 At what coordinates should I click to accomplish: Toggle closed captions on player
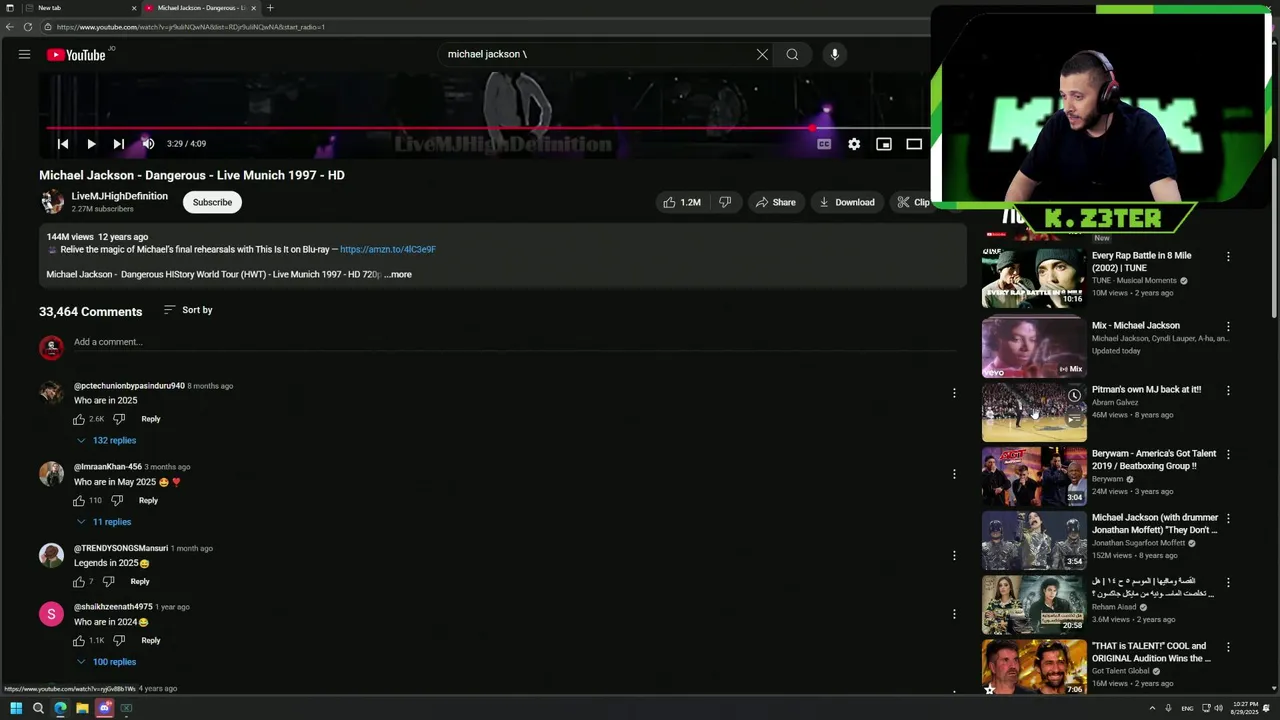pyautogui.click(x=824, y=144)
